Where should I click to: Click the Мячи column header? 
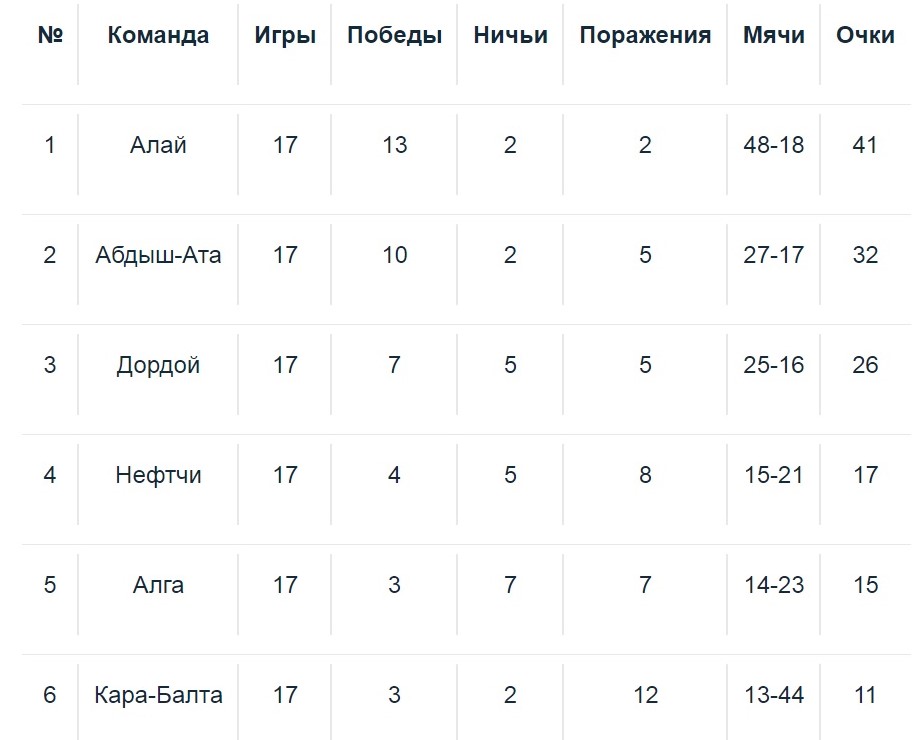(x=773, y=35)
